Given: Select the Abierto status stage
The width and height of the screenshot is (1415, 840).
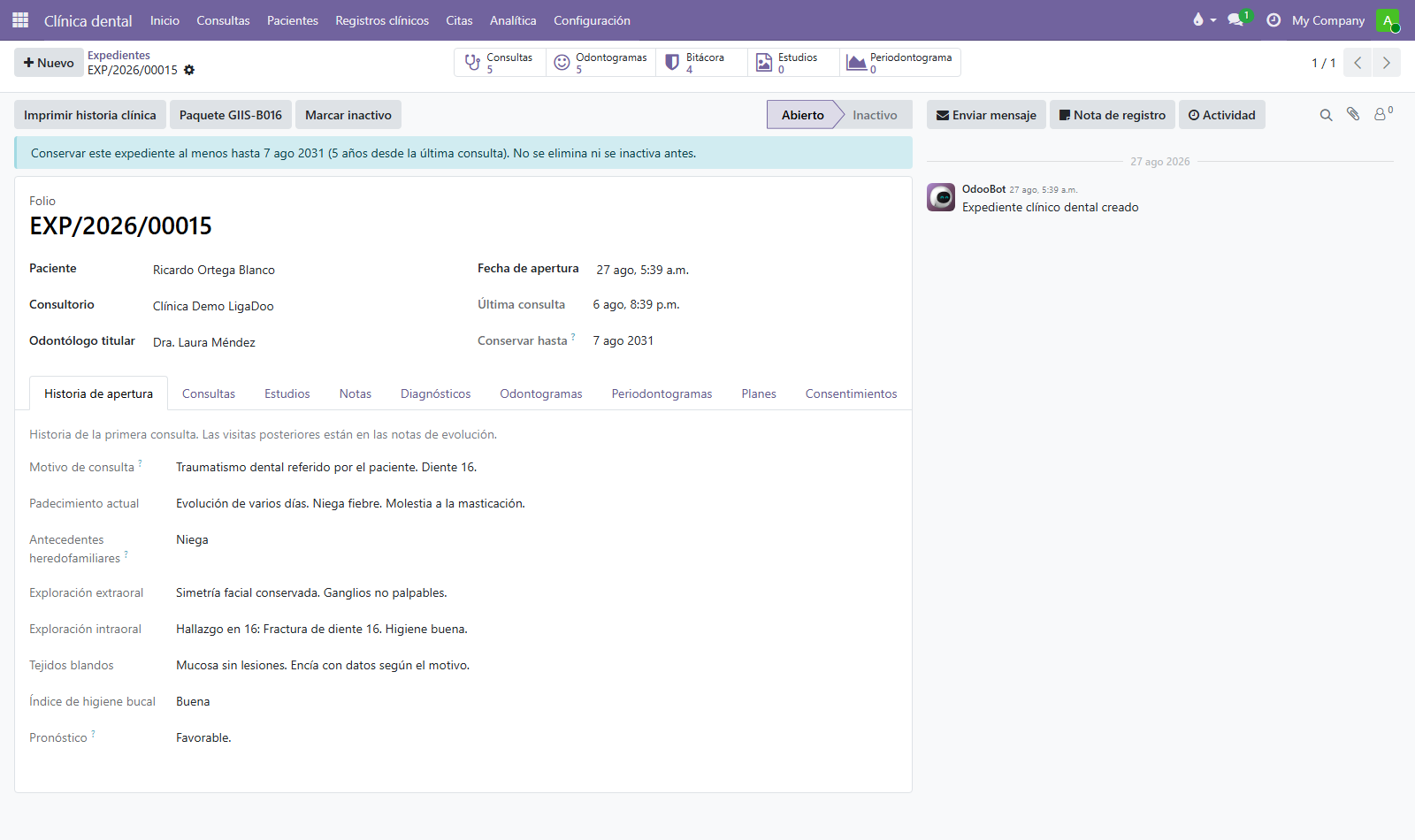Looking at the screenshot, I should pos(802,115).
